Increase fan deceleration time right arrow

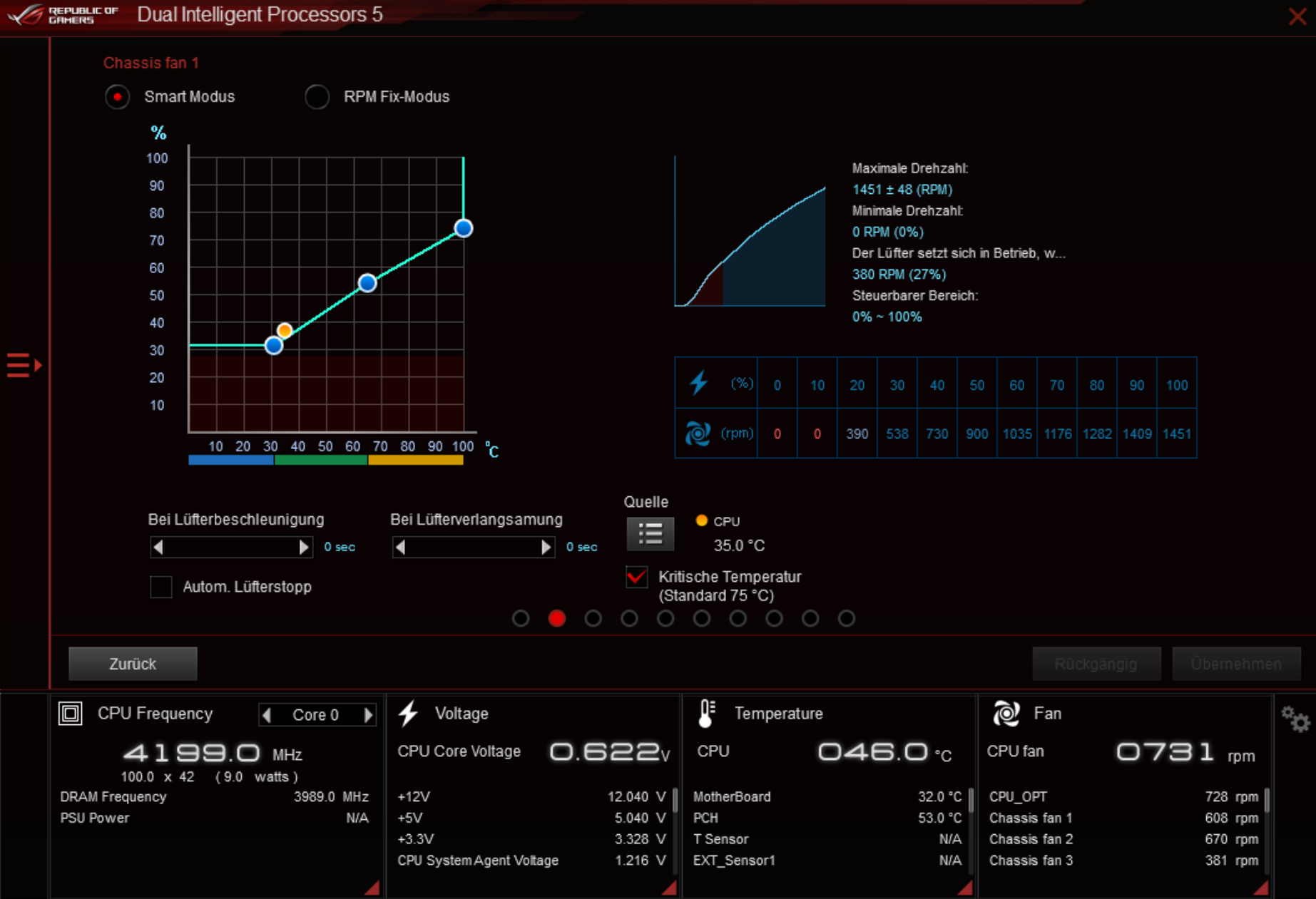(x=546, y=547)
